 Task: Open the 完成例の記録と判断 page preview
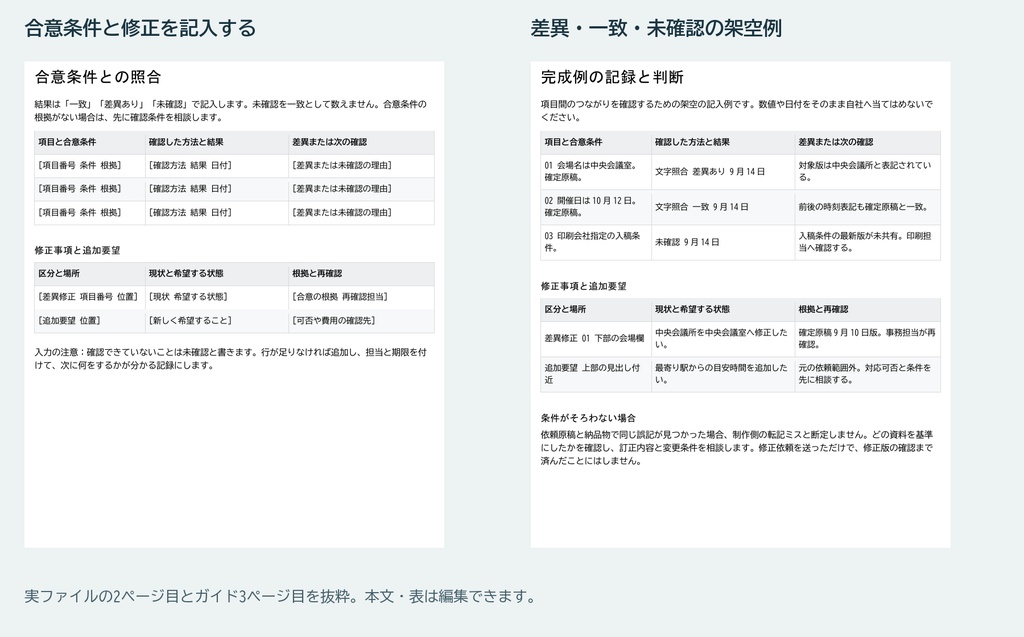pos(740,304)
